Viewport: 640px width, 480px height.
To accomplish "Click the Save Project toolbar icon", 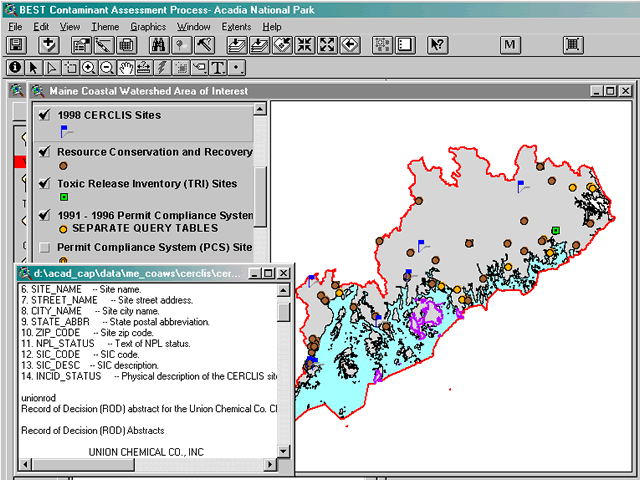I will [16, 45].
